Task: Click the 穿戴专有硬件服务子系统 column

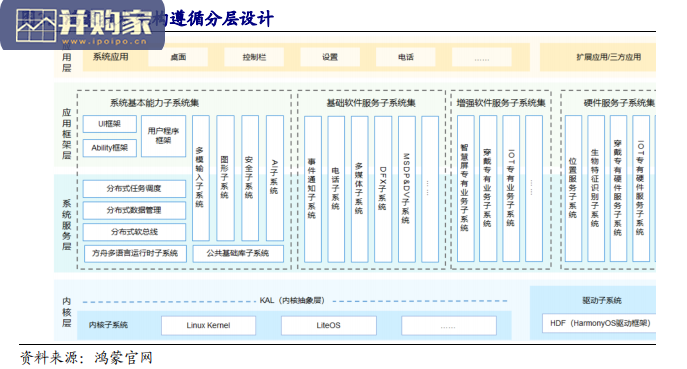Action: click(x=618, y=188)
